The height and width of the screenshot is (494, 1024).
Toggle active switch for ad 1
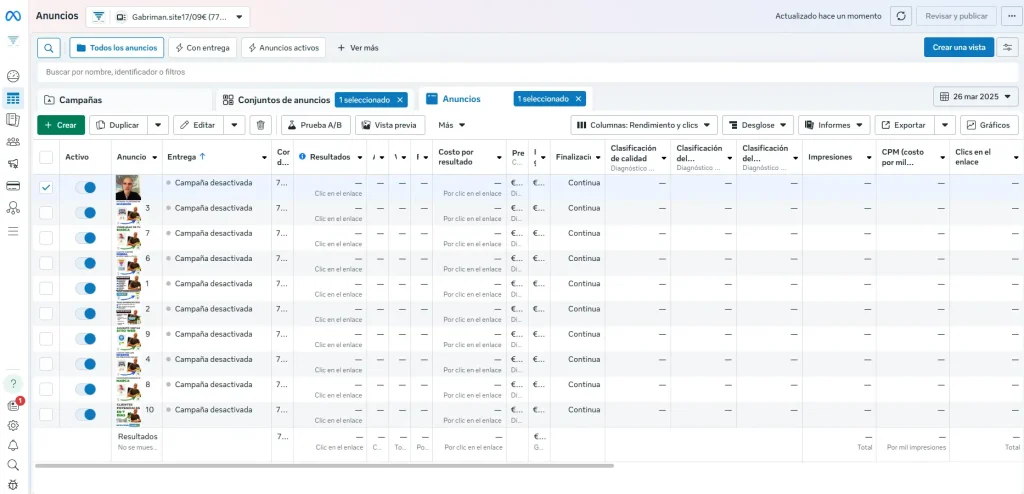tap(86, 288)
